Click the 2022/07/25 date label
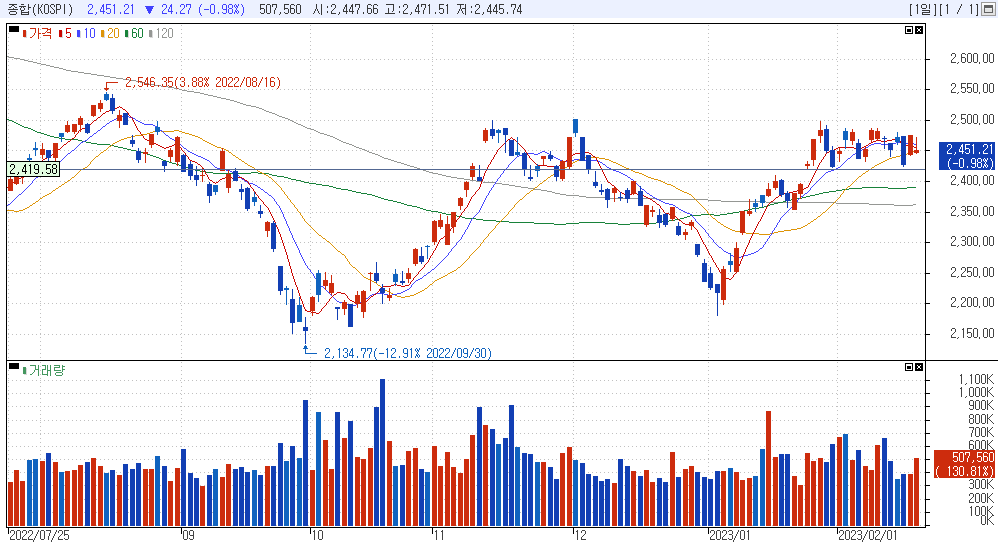This screenshot has height=543, width=998. [39, 535]
